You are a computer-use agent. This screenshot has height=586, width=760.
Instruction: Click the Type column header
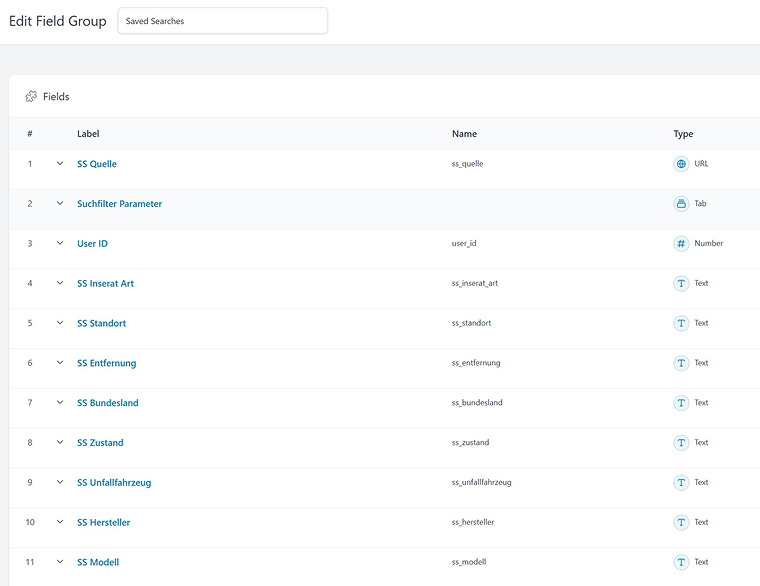pyautogui.click(x=683, y=134)
